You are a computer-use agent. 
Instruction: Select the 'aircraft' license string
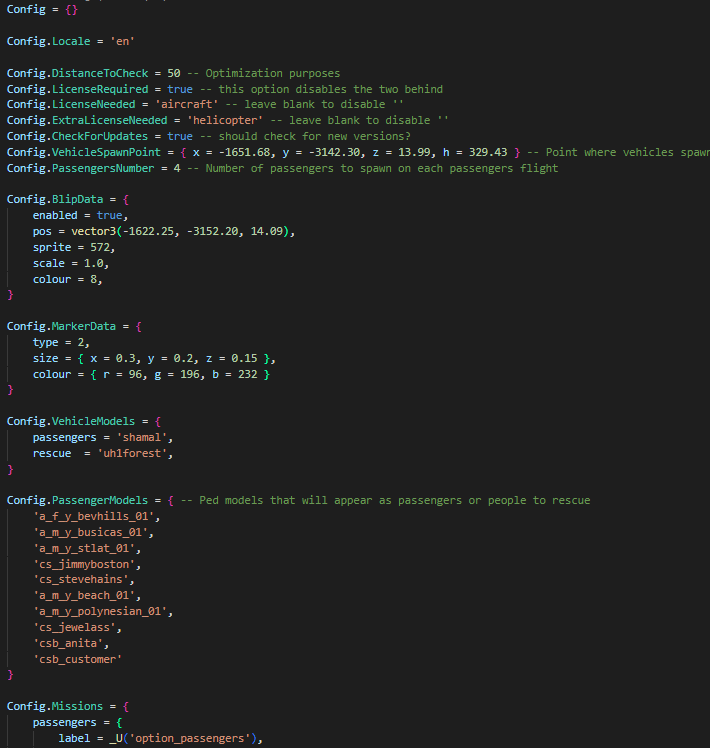[187, 104]
